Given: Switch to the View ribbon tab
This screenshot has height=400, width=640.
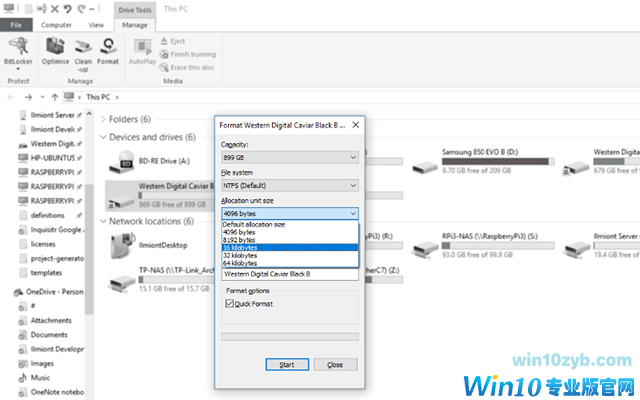Looking at the screenshot, I should point(96,24).
